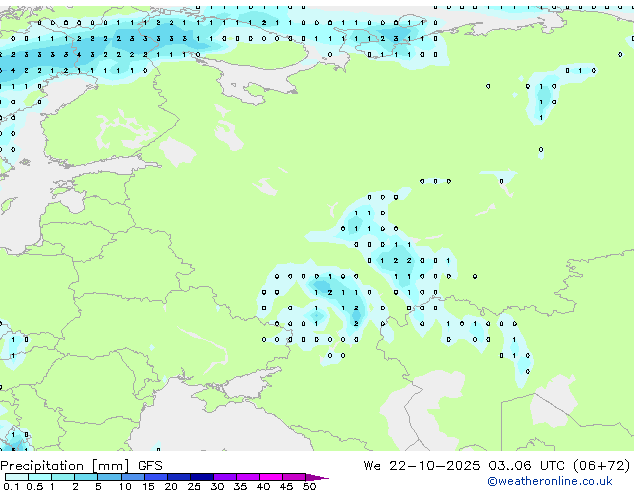Click the '0.1' legend scale label

[11, 486]
